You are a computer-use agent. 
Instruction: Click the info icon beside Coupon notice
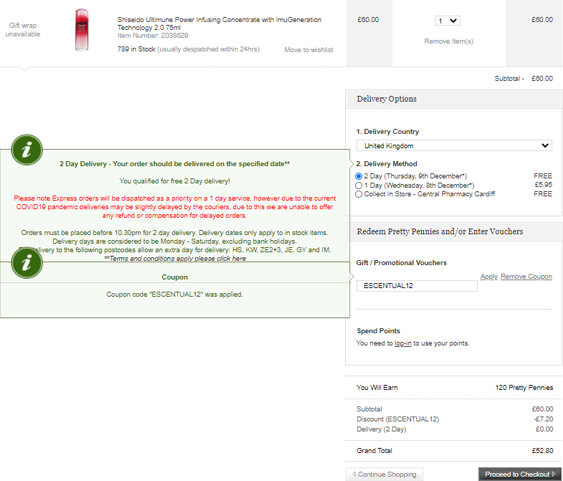point(27,263)
